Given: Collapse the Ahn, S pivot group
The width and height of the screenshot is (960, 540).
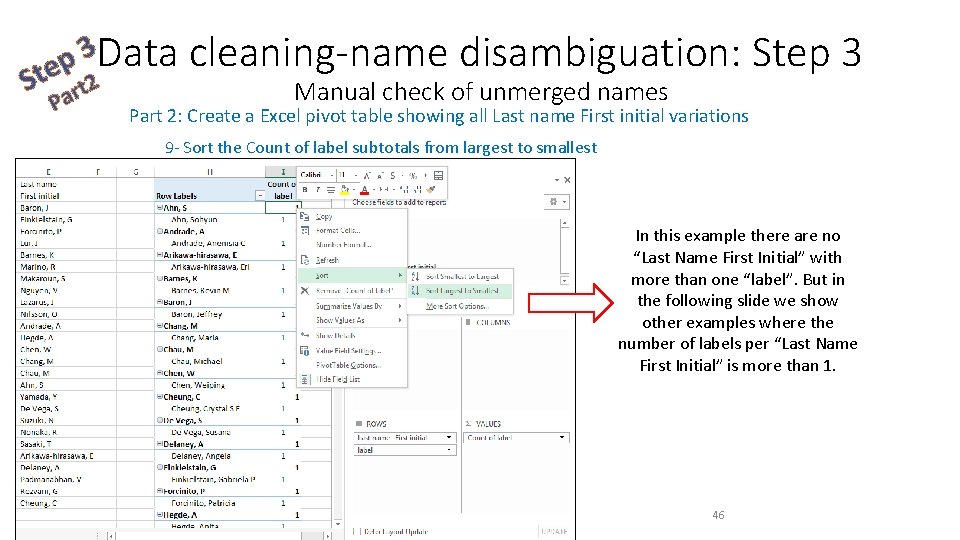Looking at the screenshot, I should point(160,208).
